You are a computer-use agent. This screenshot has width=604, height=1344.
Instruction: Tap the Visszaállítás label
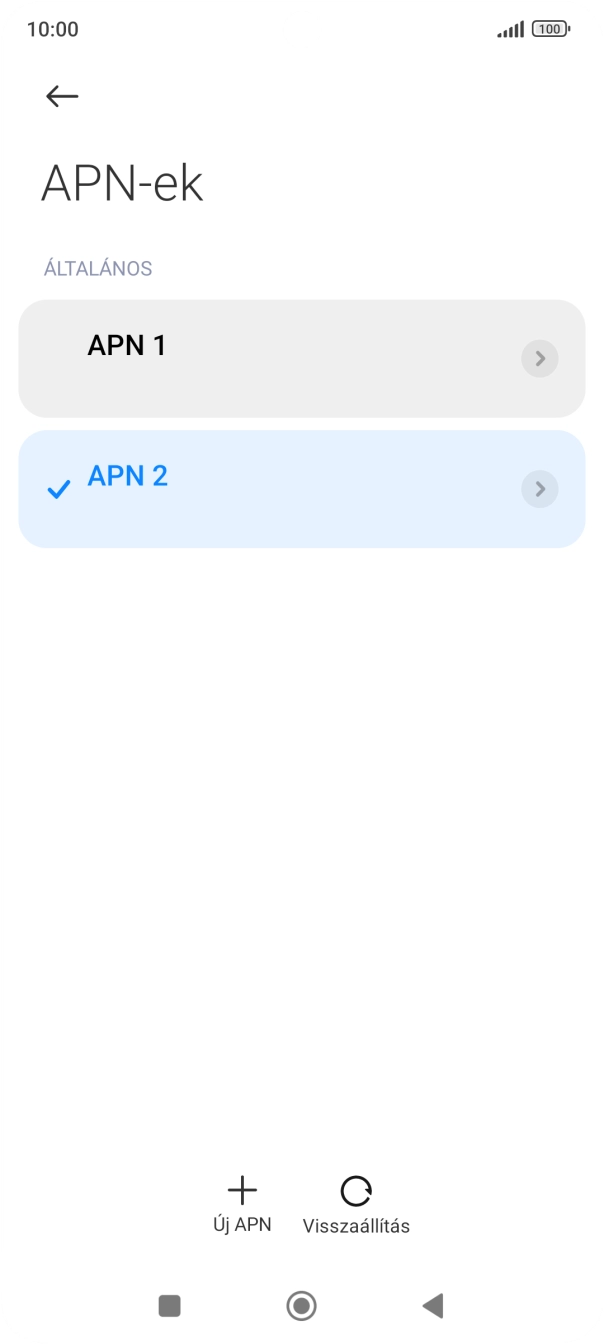(356, 1226)
